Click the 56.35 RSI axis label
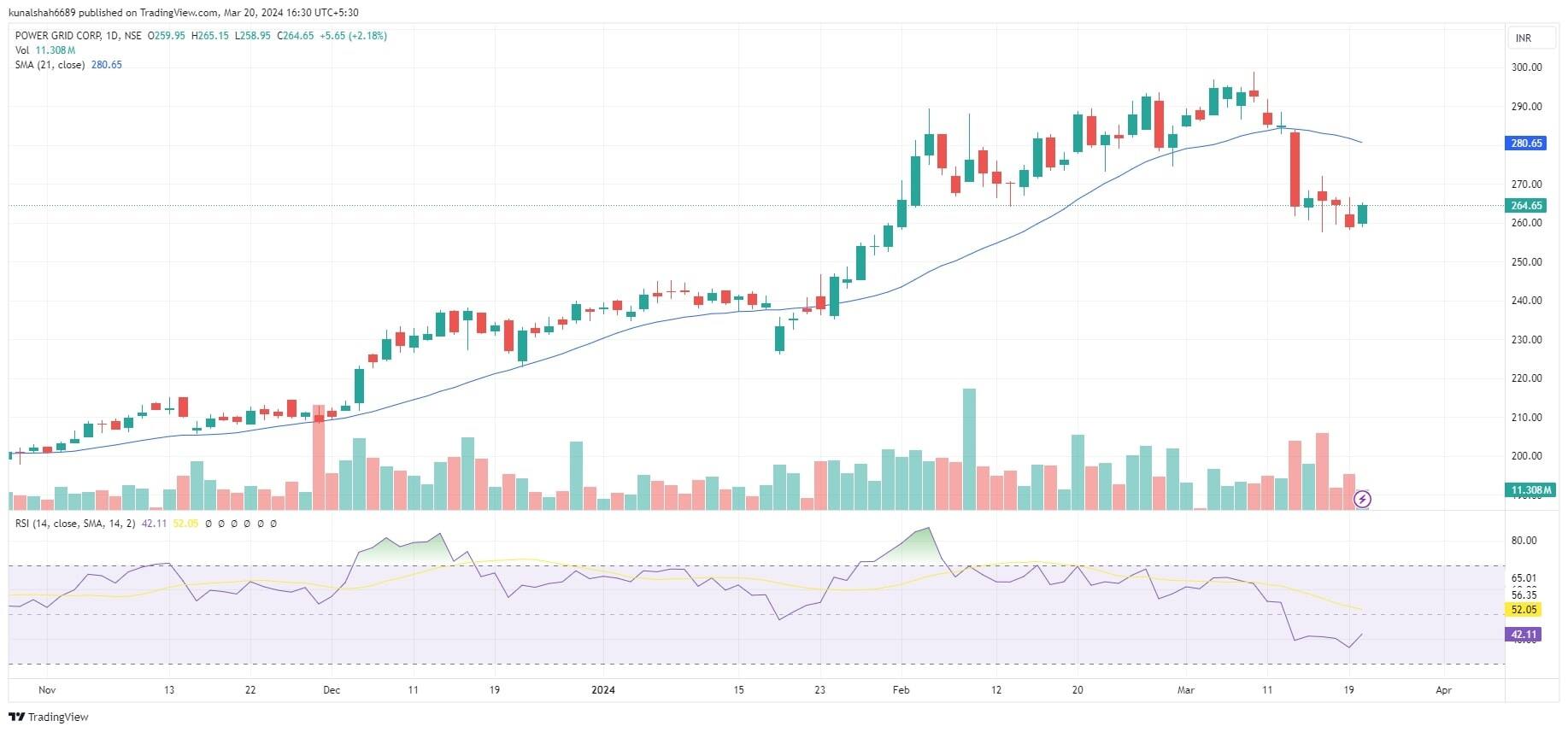 coord(1524,595)
